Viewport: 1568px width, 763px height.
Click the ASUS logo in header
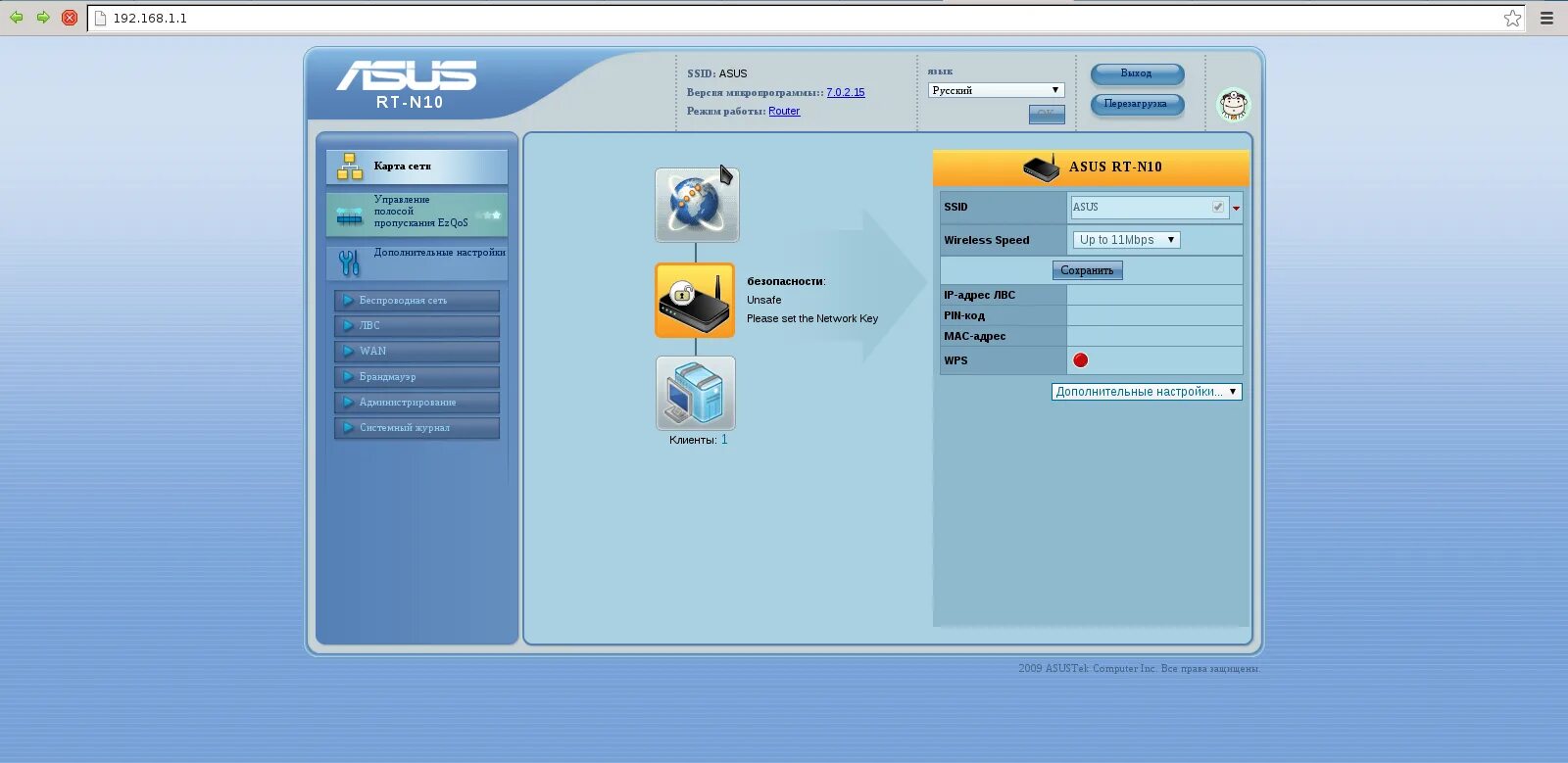click(x=407, y=75)
